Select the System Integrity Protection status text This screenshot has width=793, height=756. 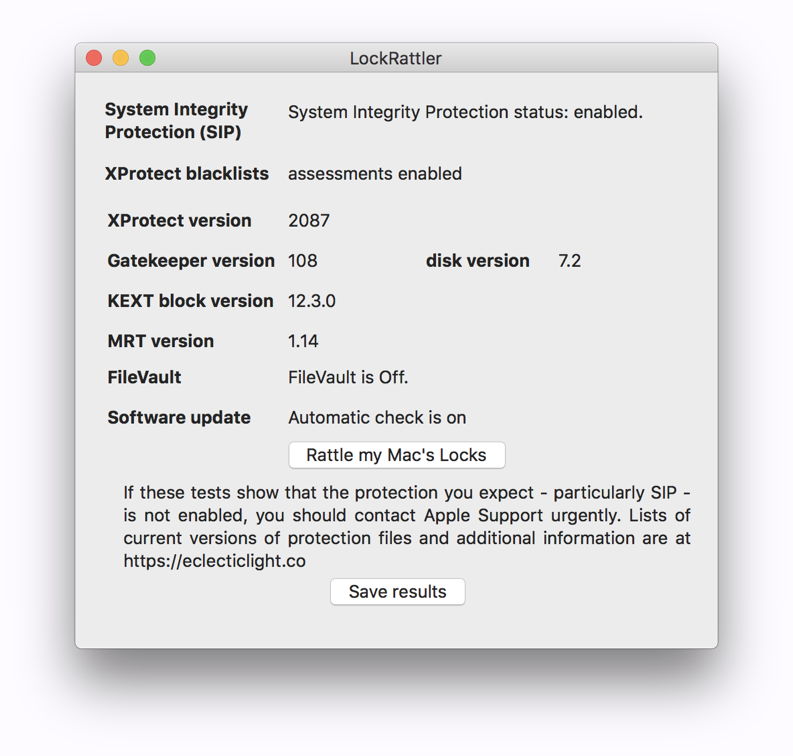[x=465, y=112]
